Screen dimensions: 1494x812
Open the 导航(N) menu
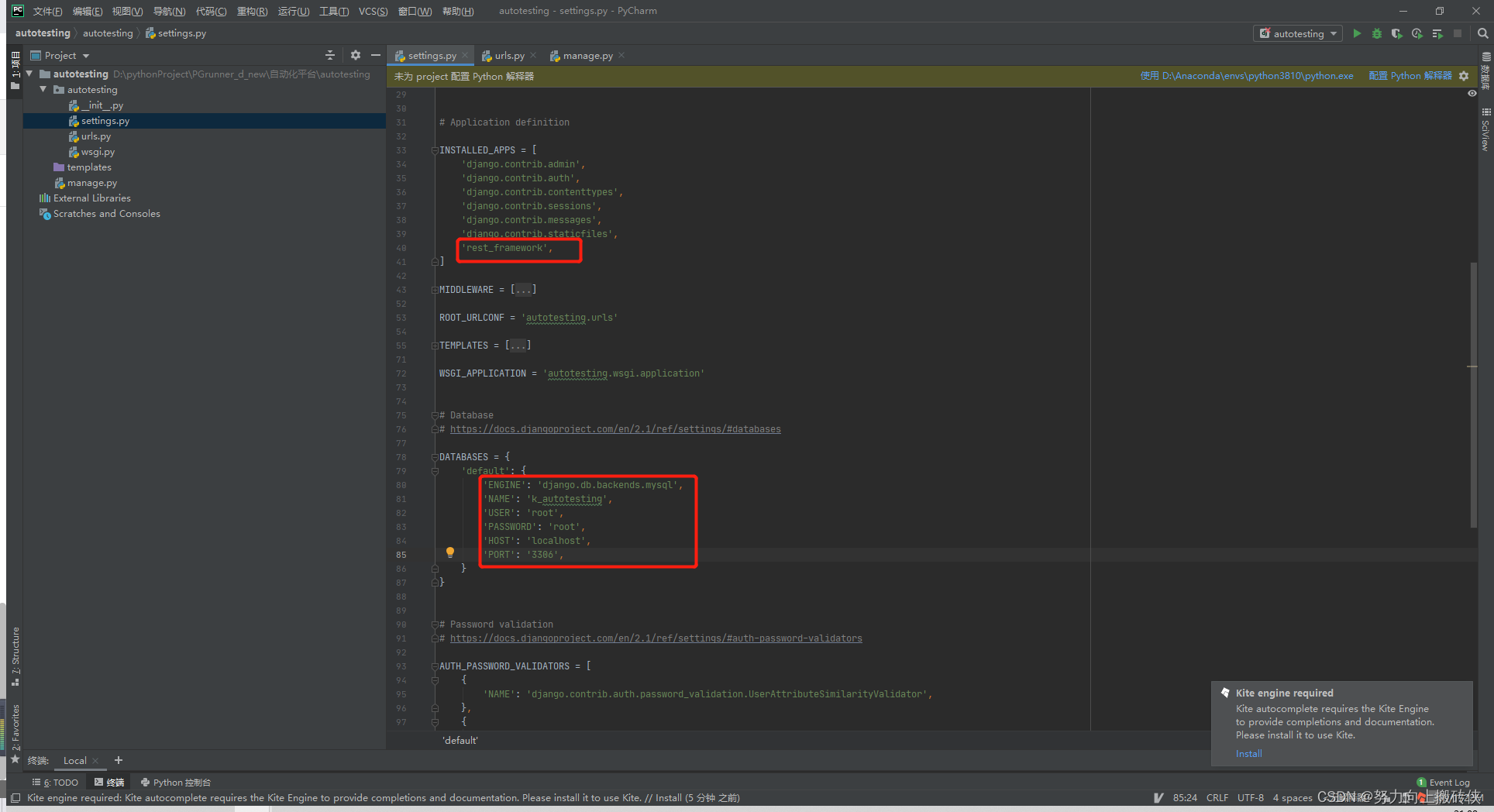pyautogui.click(x=169, y=11)
